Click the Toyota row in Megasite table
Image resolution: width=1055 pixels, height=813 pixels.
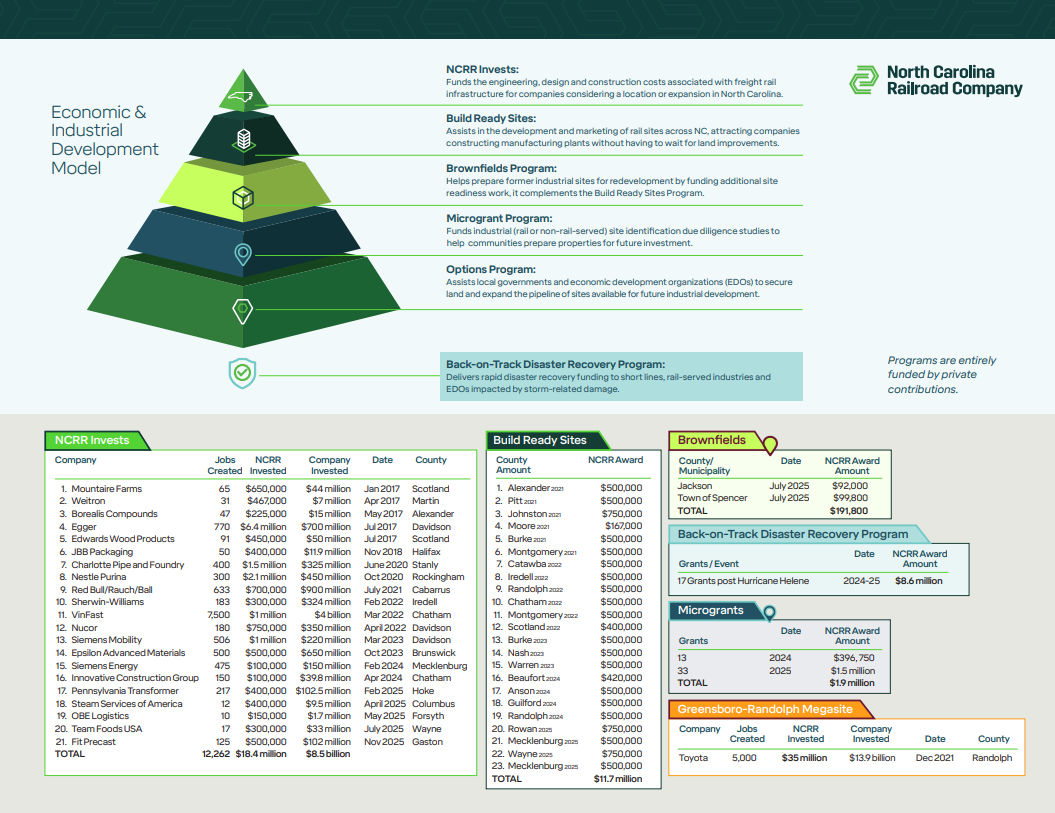(845, 758)
